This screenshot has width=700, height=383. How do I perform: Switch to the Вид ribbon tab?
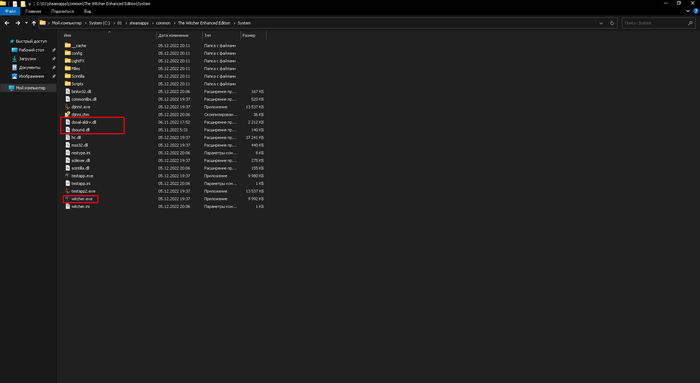pyautogui.click(x=88, y=11)
